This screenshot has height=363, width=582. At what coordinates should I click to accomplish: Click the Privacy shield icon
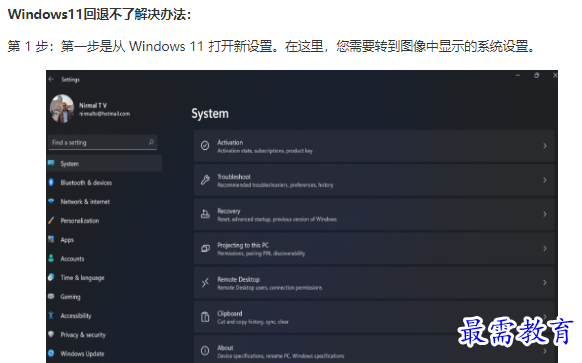(51, 334)
